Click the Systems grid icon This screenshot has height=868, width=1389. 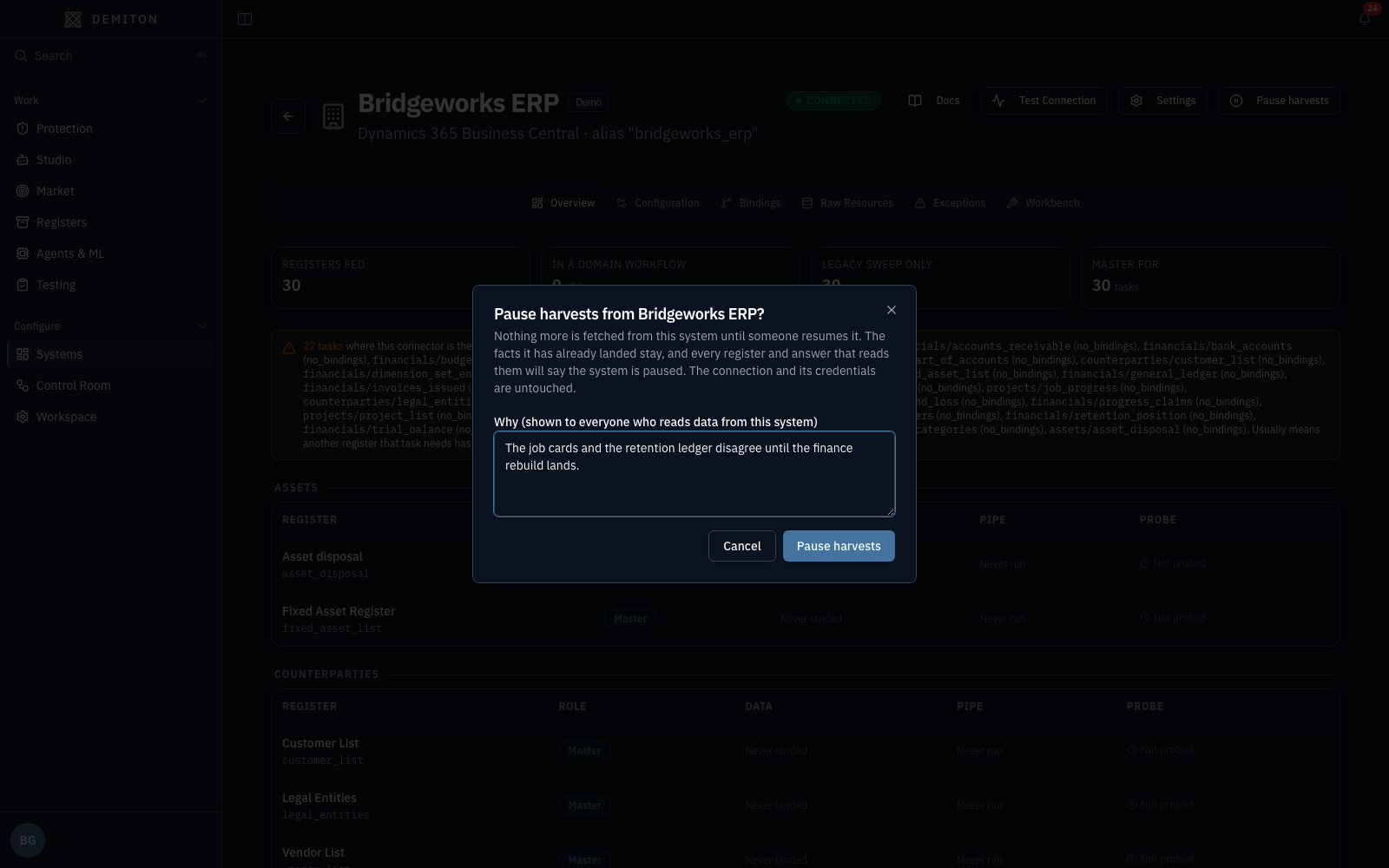[x=23, y=354]
